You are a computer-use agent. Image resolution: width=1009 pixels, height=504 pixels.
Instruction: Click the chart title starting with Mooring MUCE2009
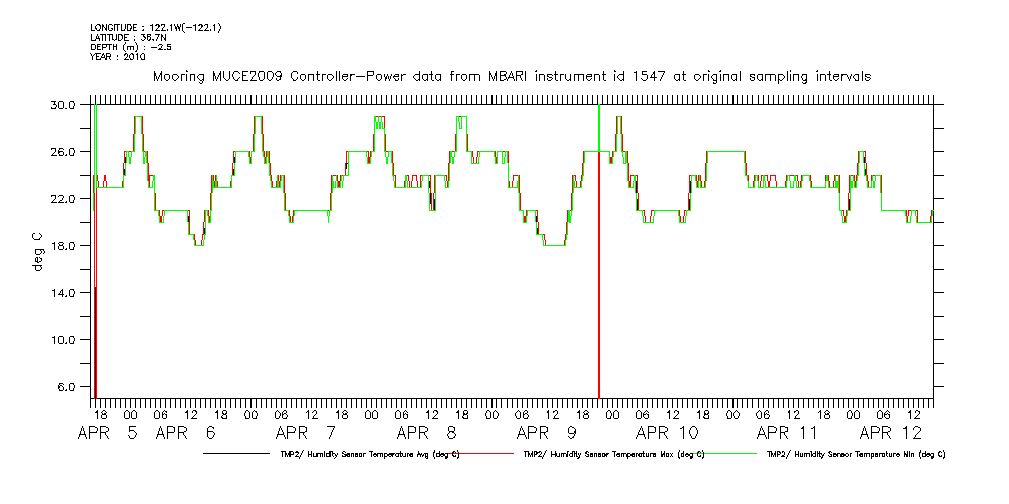click(511, 76)
